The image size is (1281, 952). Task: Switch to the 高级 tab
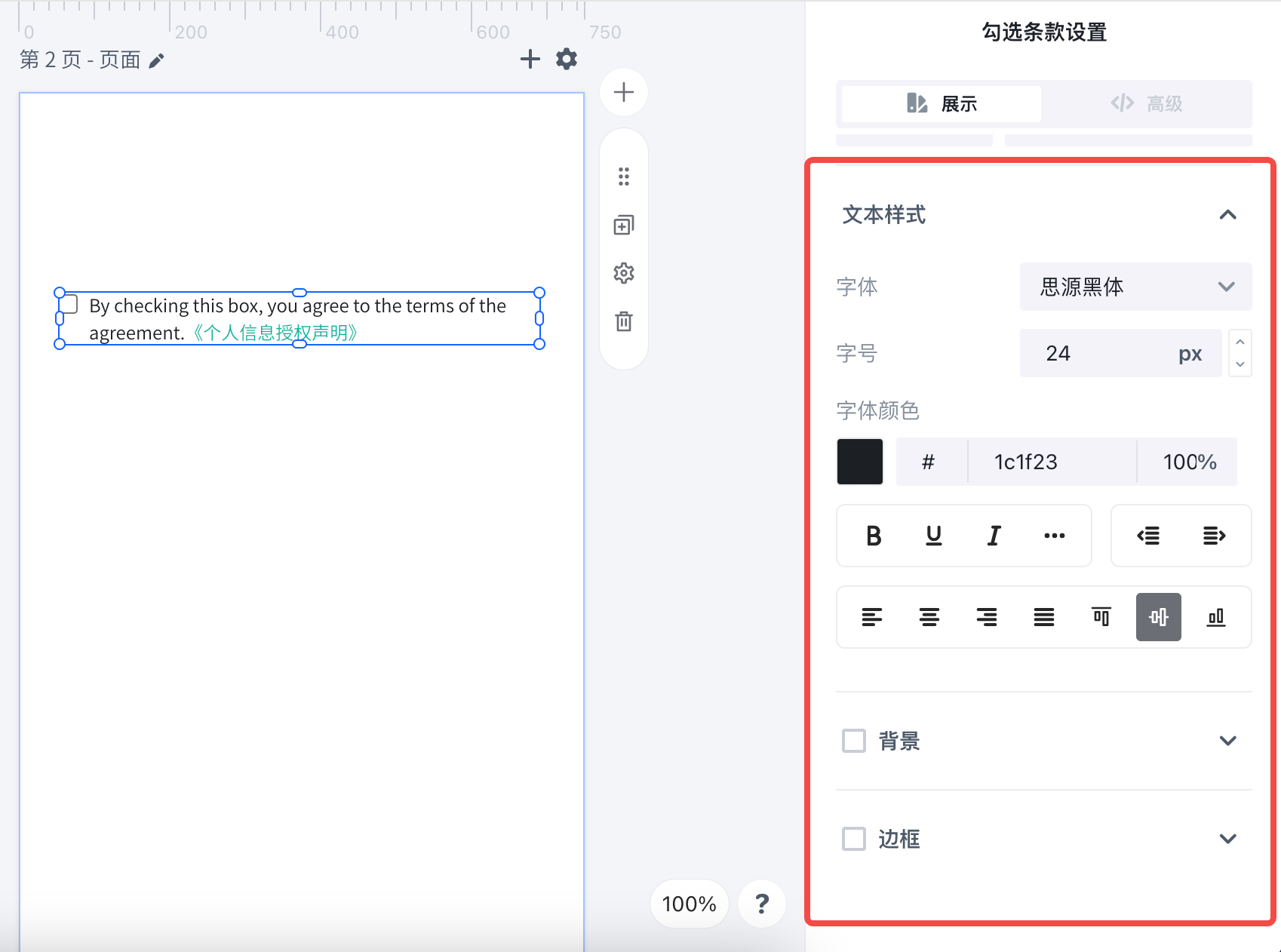(x=1147, y=103)
